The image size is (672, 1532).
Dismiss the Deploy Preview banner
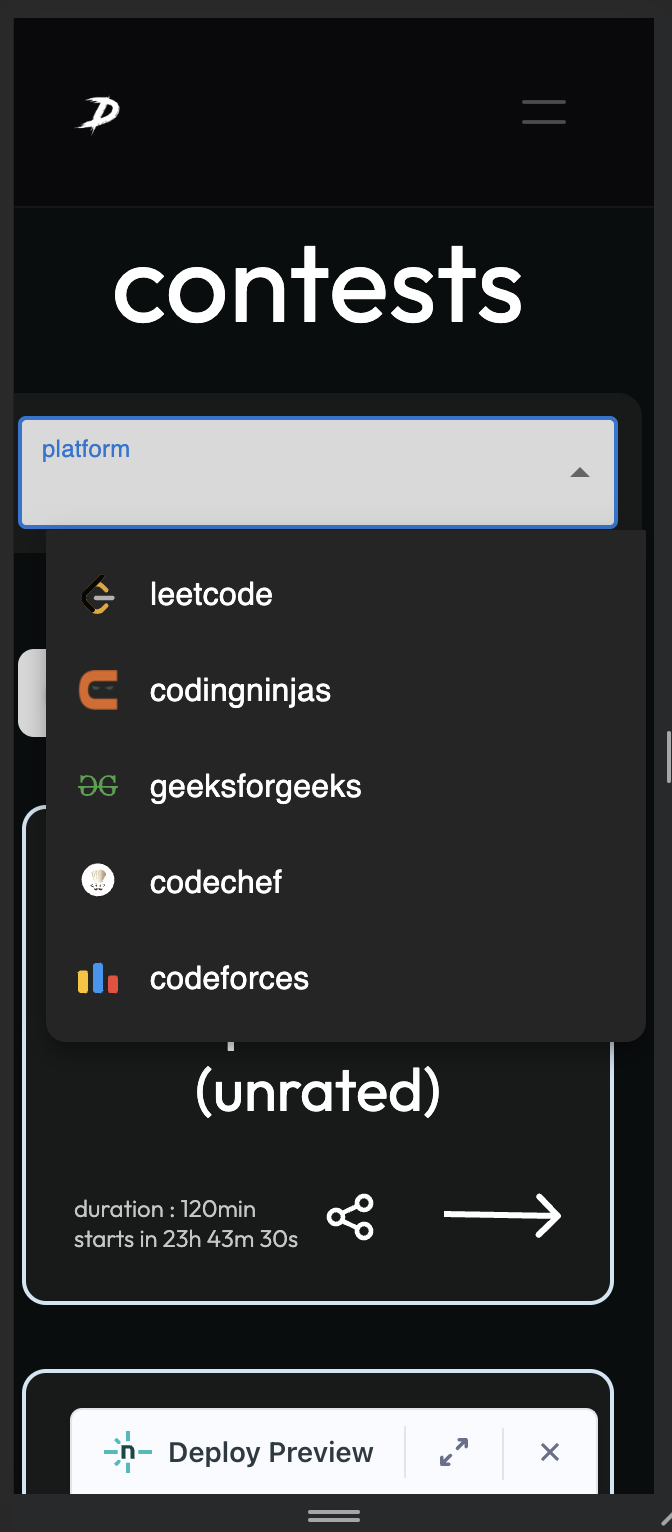click(x=549, y=1452)
